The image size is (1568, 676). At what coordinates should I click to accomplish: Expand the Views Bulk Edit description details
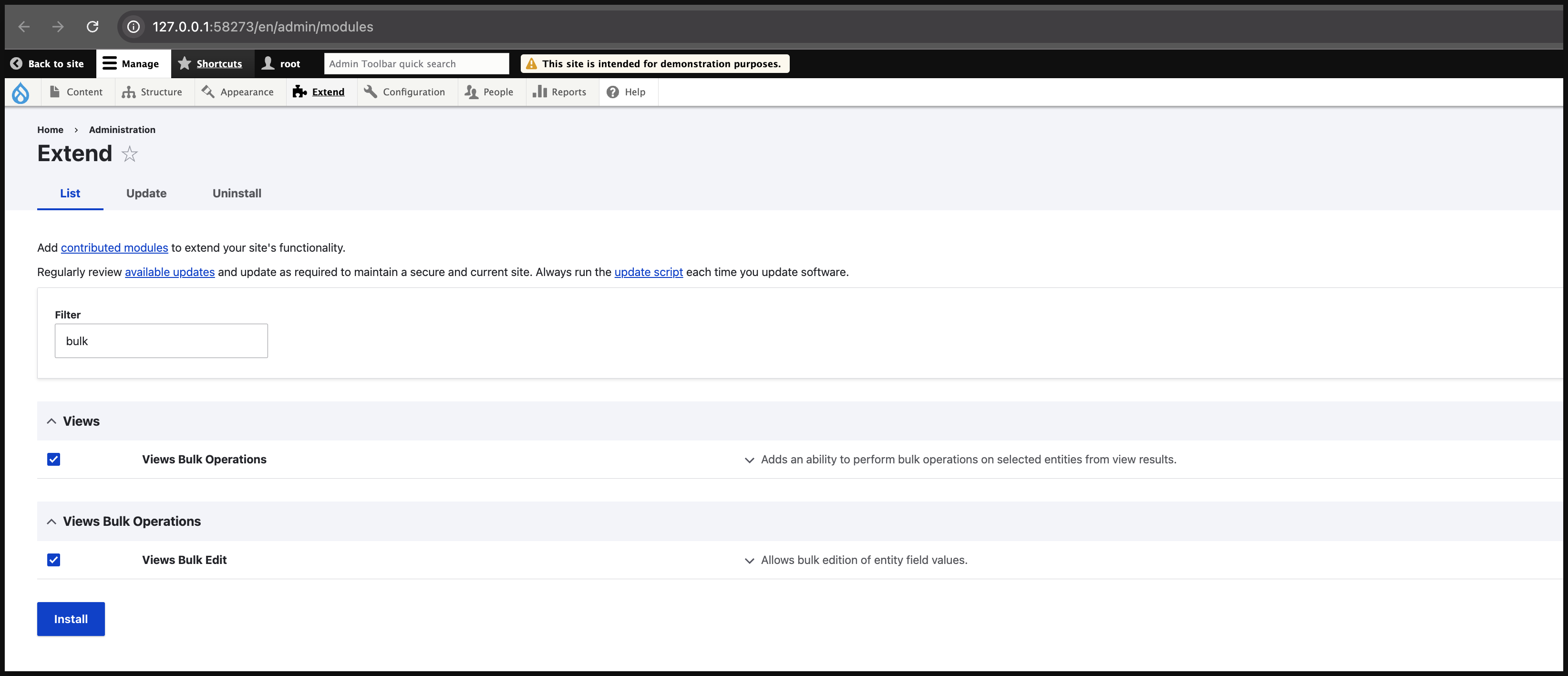click(x=749, y=560)
